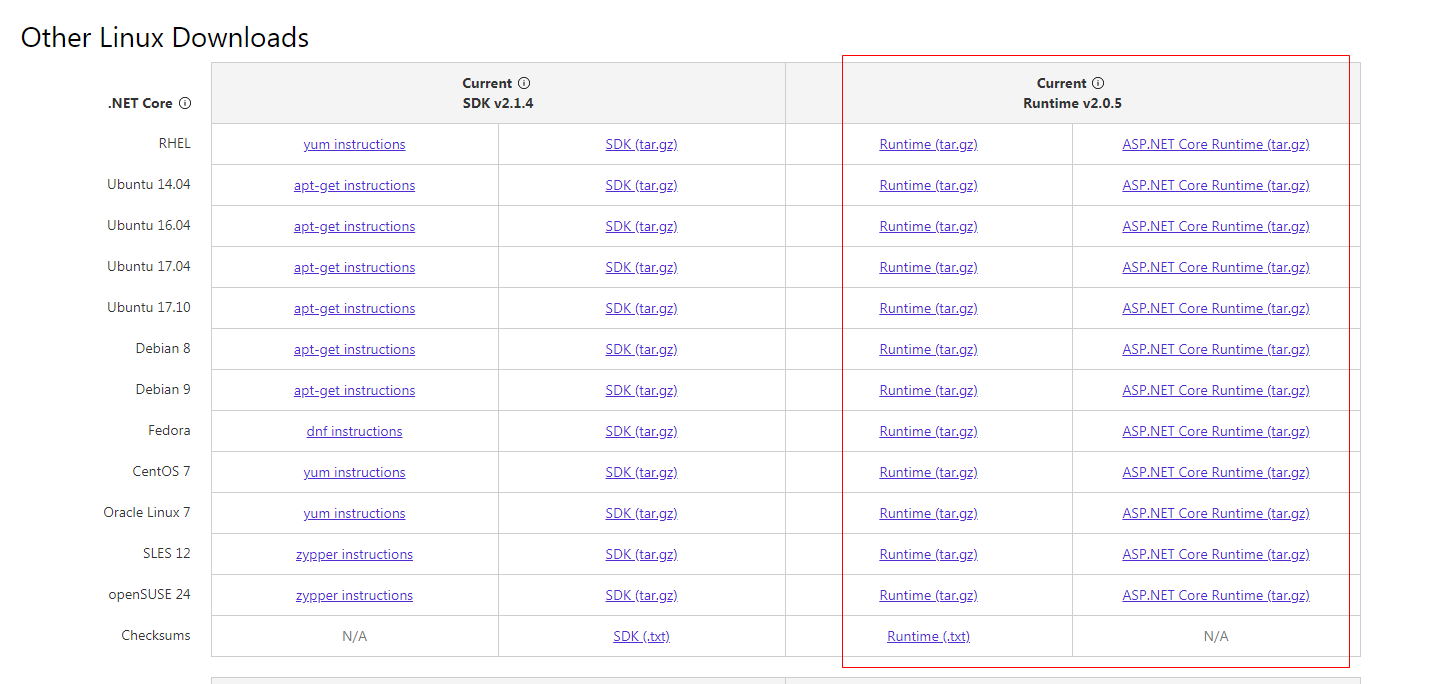
Task: Download Runtime (tar.gz) for Ubuntu 16.04
Action: (x=929, y=226)
